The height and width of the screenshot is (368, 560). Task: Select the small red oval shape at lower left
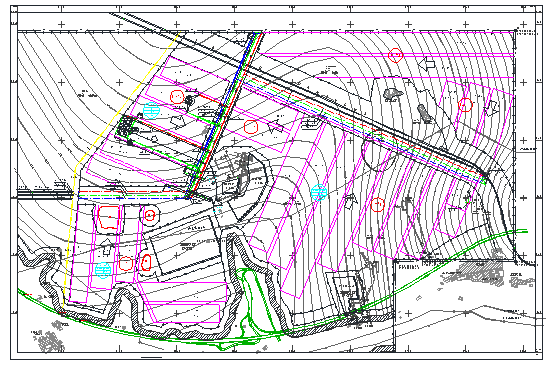pyautogui.click(x=146, y=263)
